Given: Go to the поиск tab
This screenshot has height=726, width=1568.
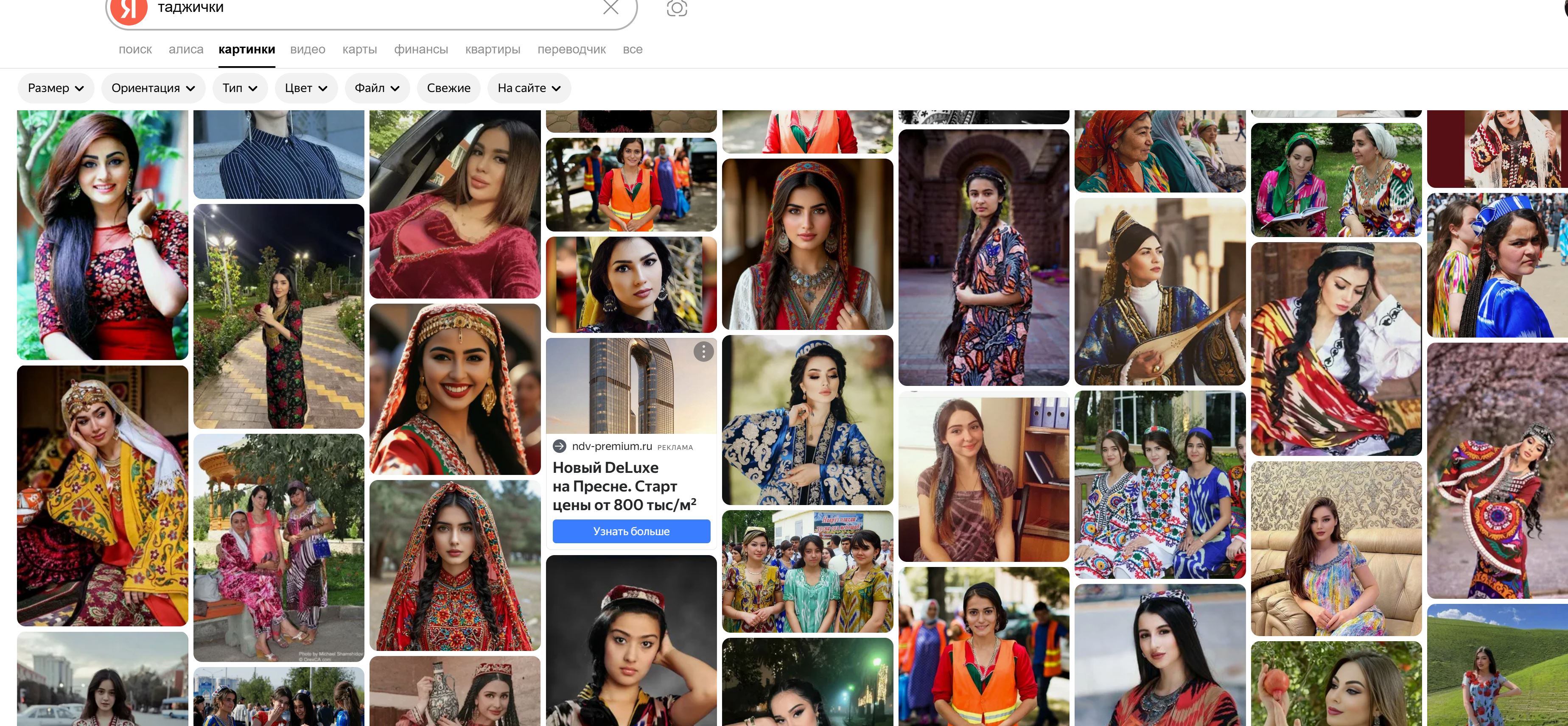Looking at the screenshot, I should (135, 49).
